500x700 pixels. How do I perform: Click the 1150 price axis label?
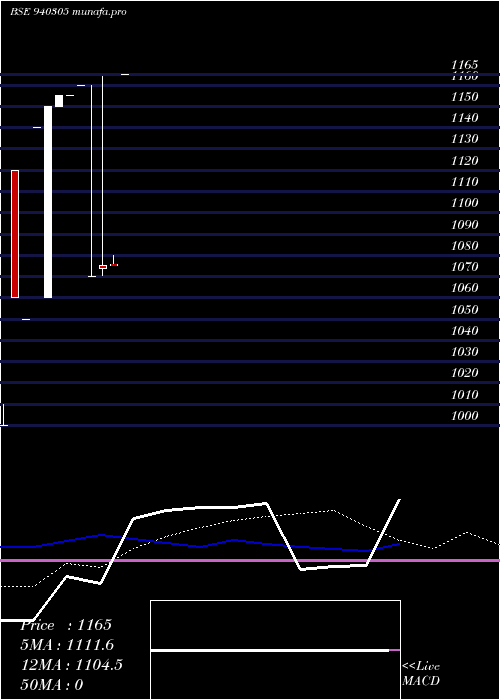pos(464,97)
